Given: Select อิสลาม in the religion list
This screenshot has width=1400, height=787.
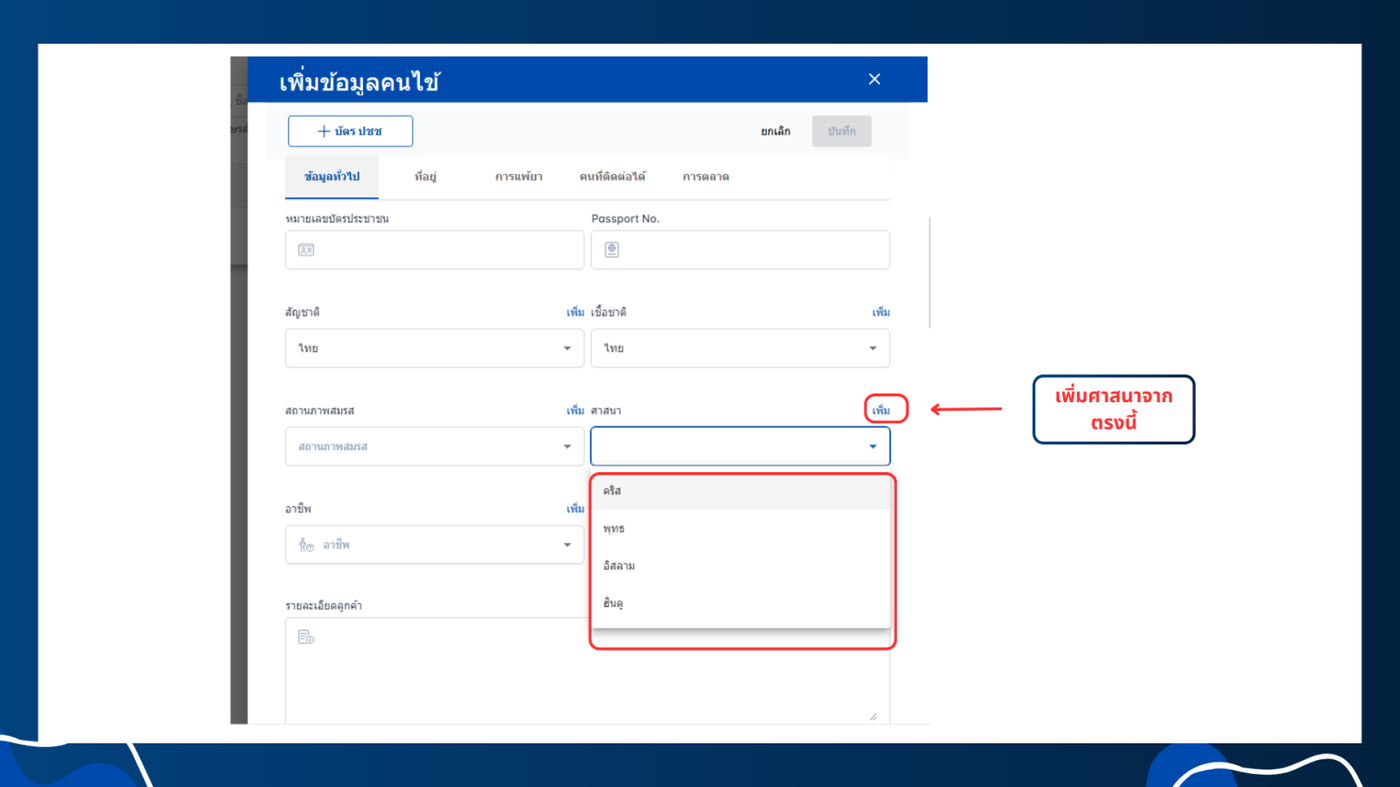Looking at the screenshot, I should pyautogui.click(x=740, y=566).
